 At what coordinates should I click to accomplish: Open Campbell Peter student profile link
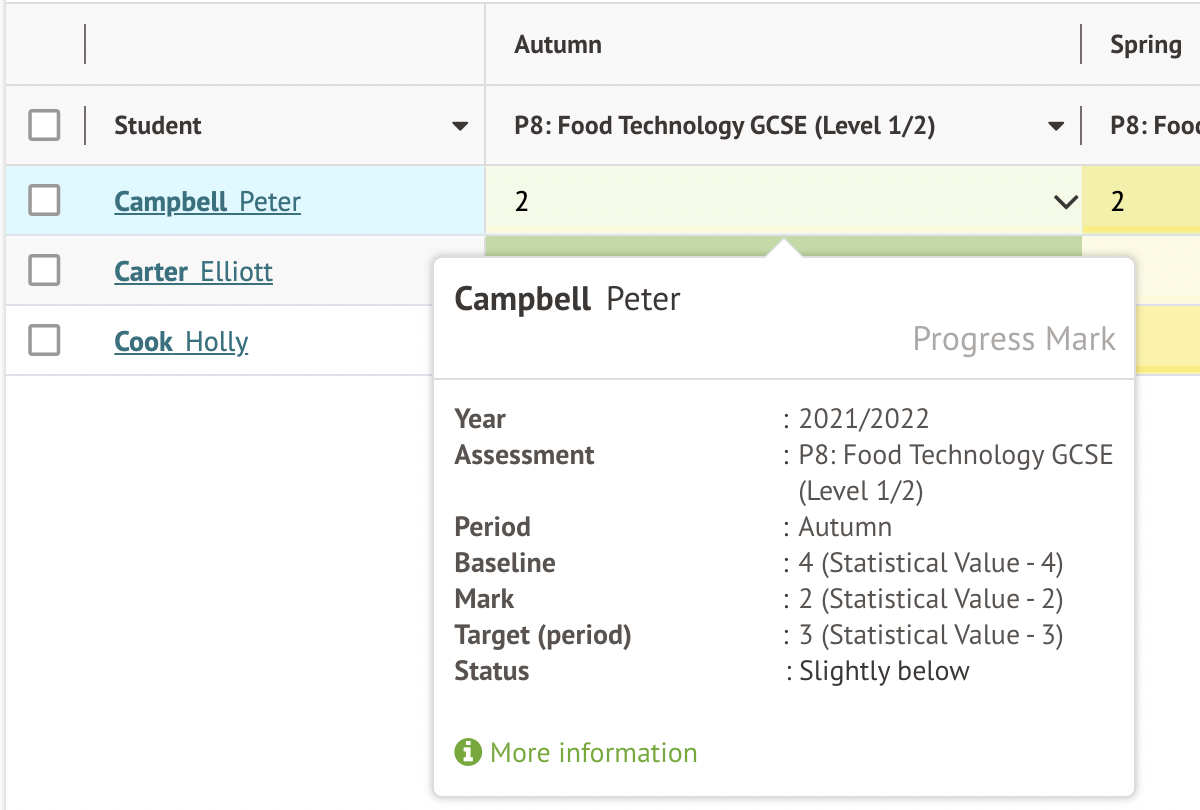[207, 202]
